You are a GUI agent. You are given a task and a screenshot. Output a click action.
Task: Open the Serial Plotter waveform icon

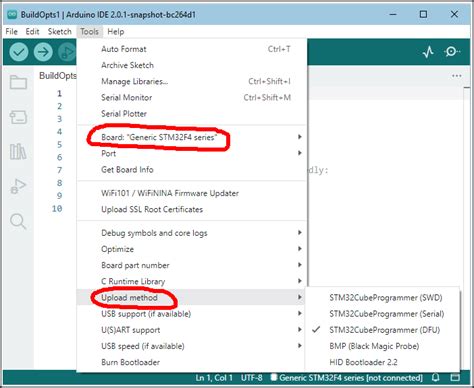(x=428, y=52)
